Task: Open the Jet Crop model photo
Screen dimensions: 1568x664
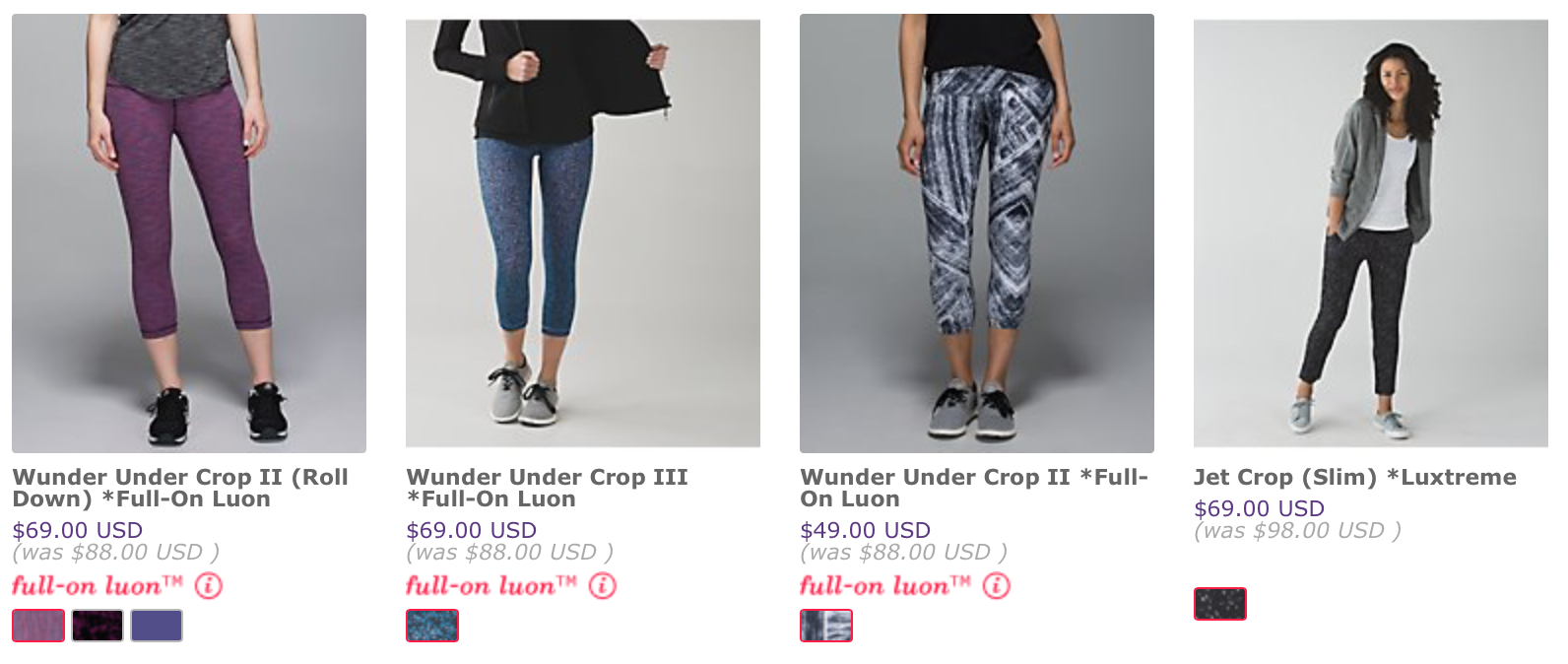Action: coord(1371,233)
